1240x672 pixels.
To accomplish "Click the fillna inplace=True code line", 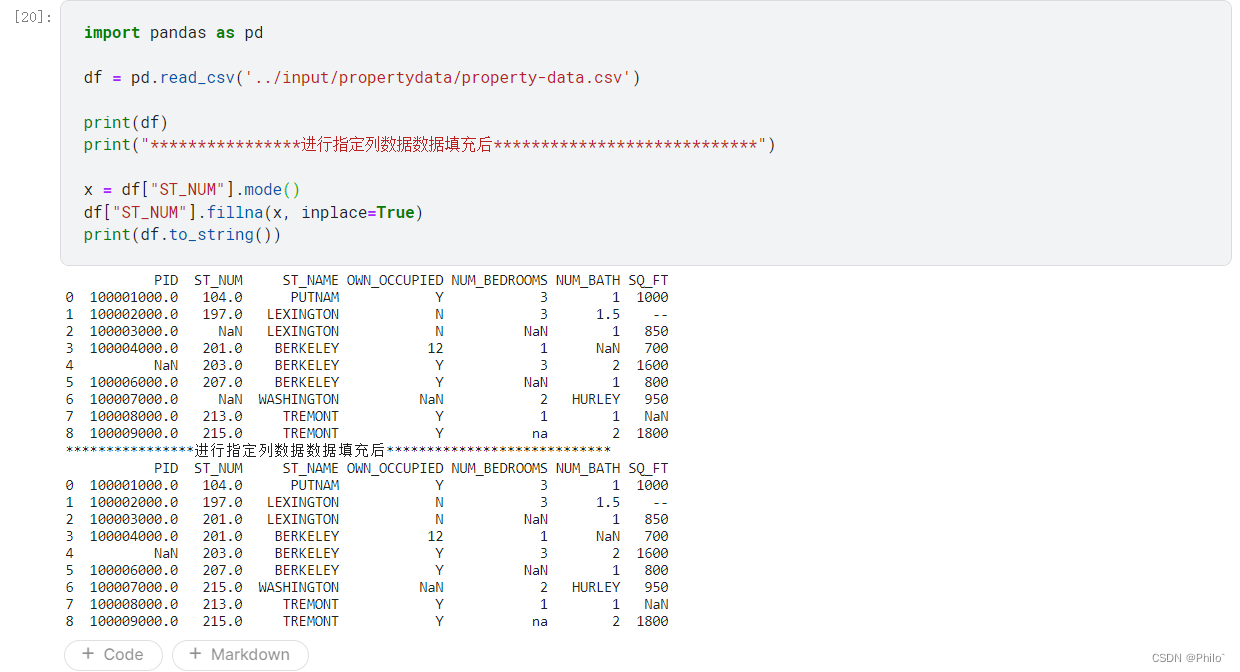I will (254, 213).
